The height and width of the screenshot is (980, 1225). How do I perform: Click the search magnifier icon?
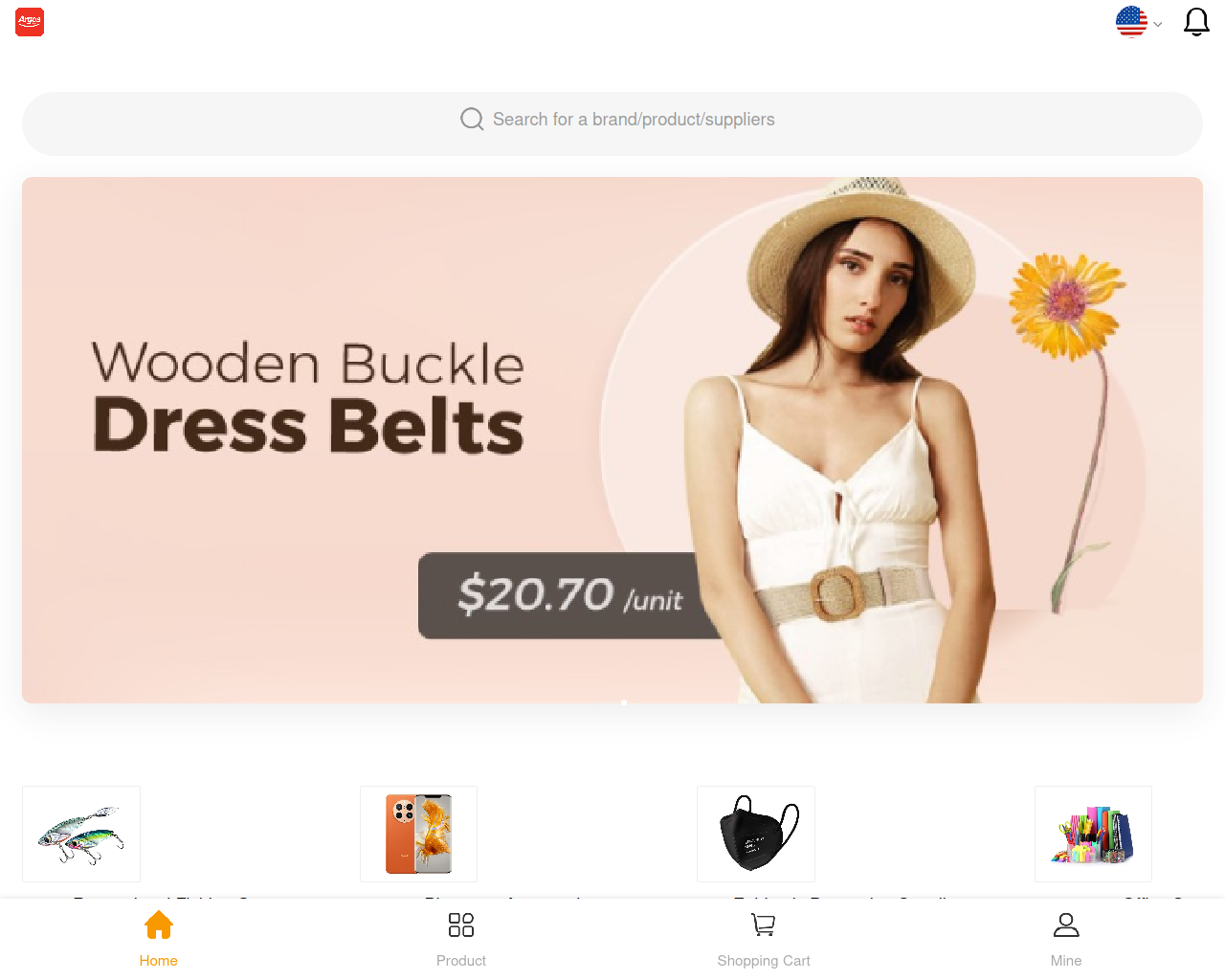tap(472, 119)
